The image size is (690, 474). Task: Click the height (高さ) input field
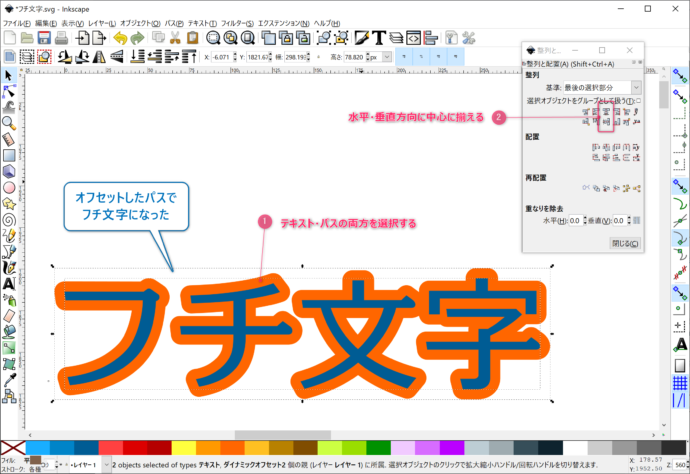coord(354,57)
